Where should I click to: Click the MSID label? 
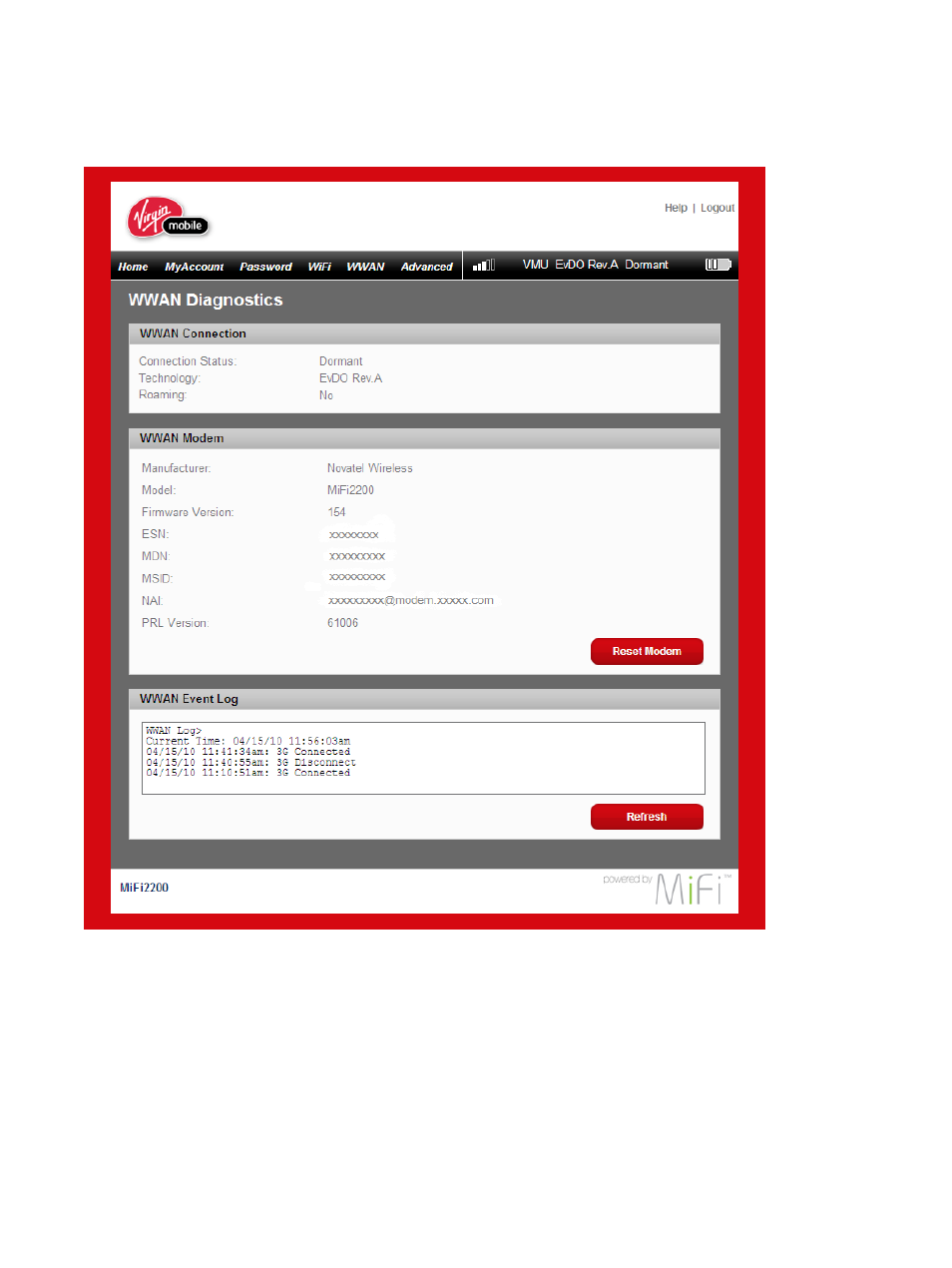(157, 579)
